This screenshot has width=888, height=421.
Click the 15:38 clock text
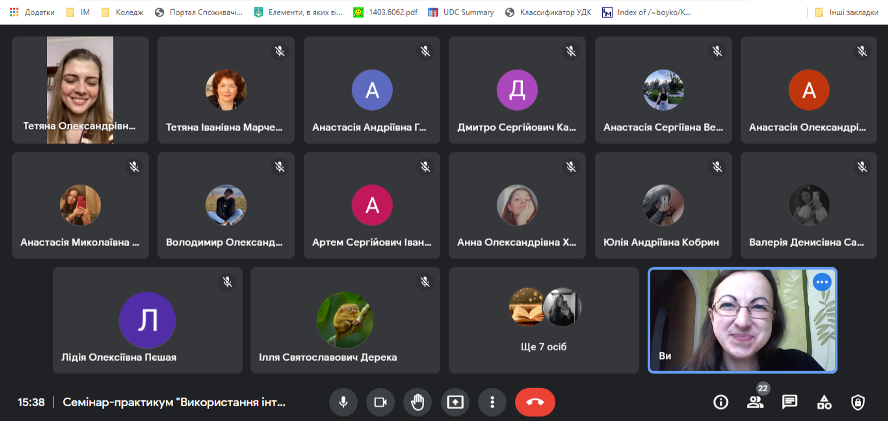point(31,403)
